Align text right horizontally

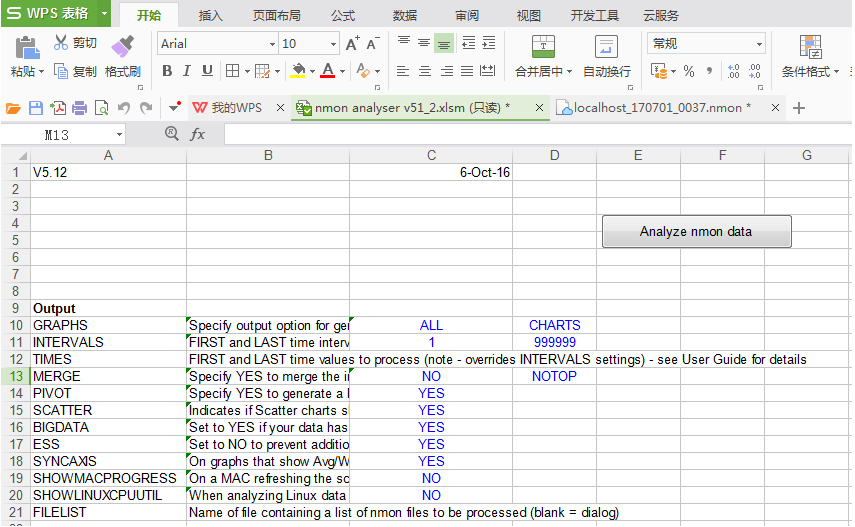447,71
